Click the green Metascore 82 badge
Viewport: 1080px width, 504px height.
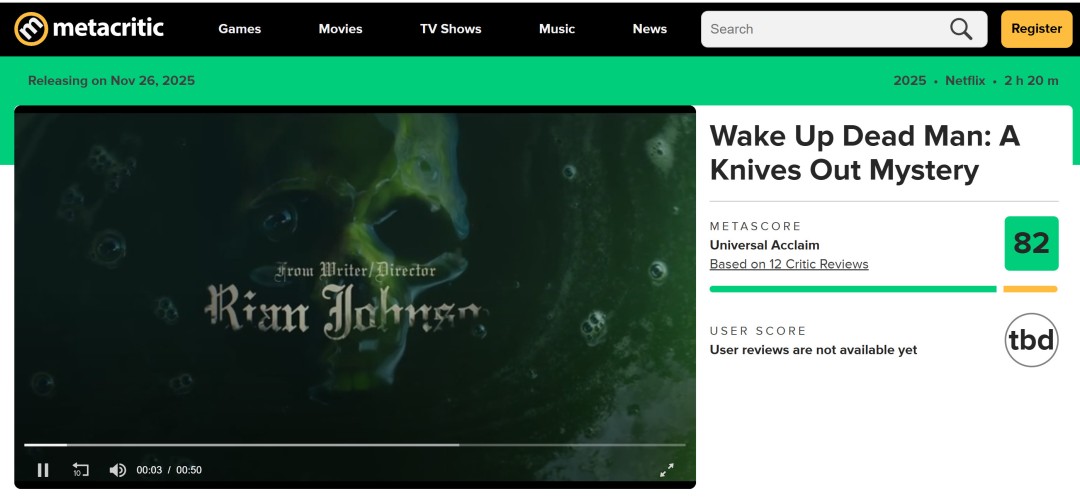(x=1030, y=243)
